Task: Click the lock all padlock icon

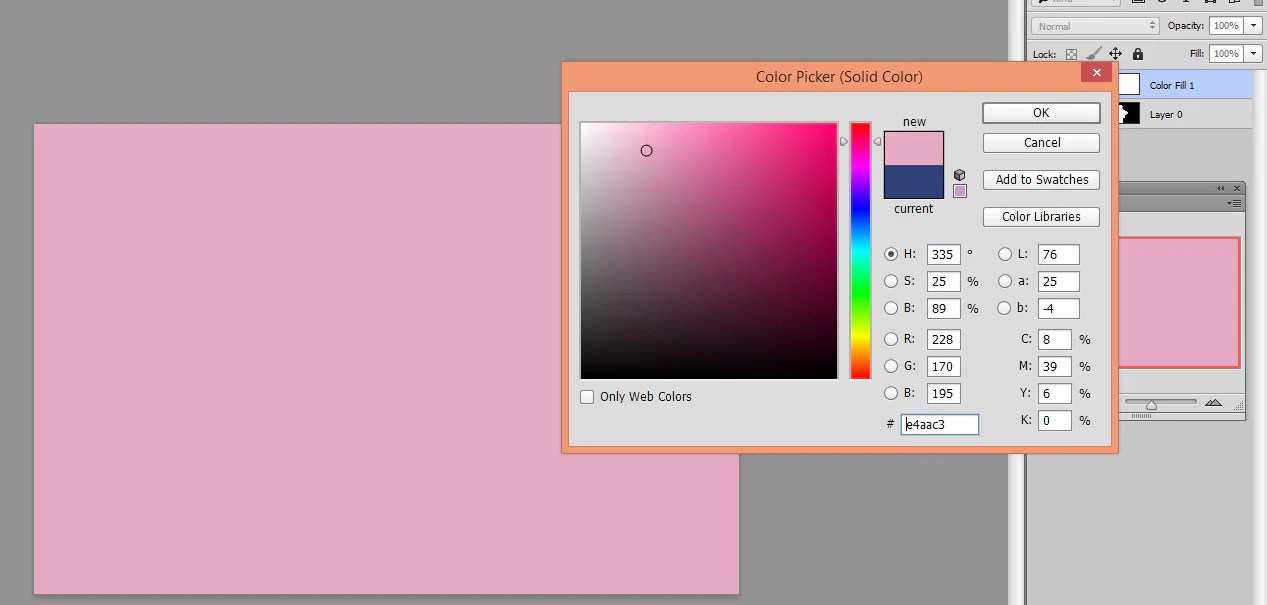Action: pos(1137,54)
